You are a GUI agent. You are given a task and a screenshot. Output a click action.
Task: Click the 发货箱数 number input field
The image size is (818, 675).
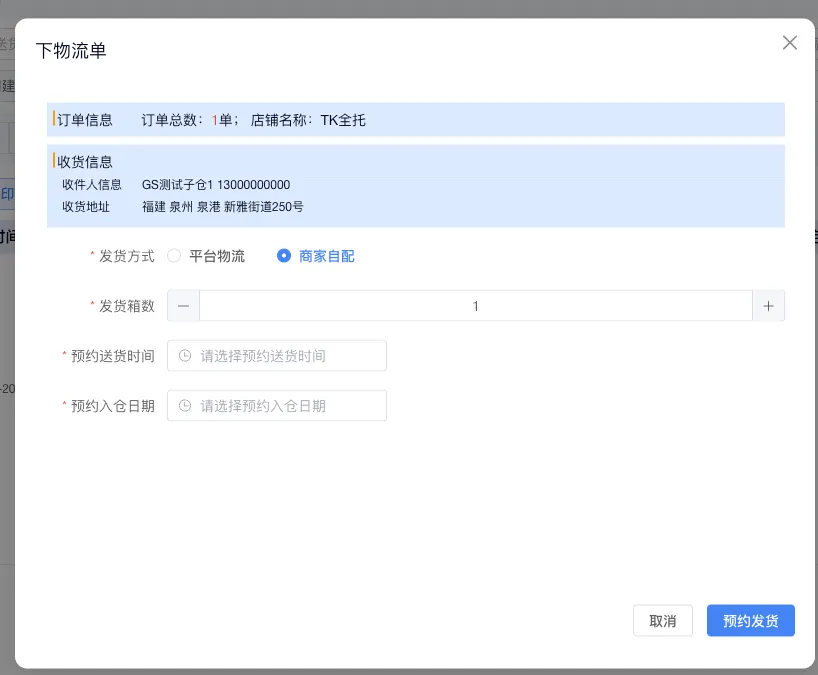pyautogui.click(x=475, y=306)
